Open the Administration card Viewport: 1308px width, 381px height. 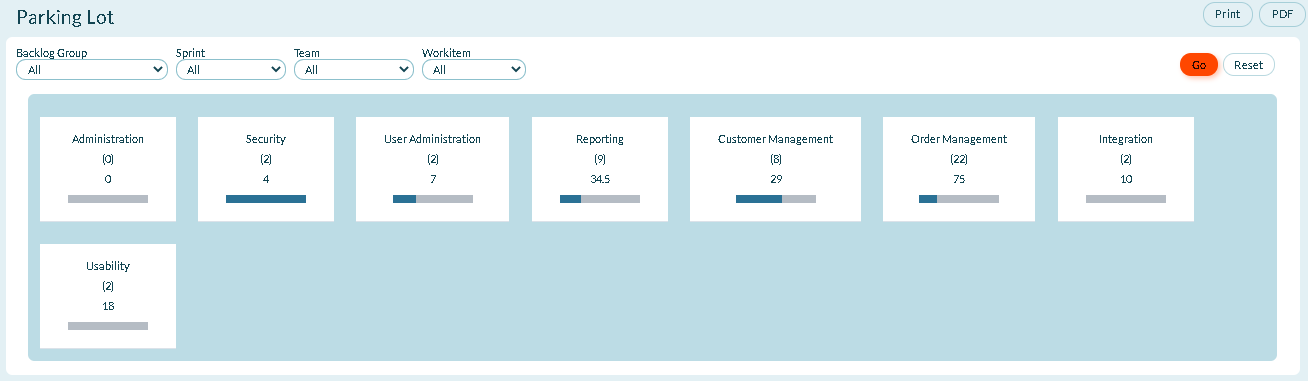108,169
